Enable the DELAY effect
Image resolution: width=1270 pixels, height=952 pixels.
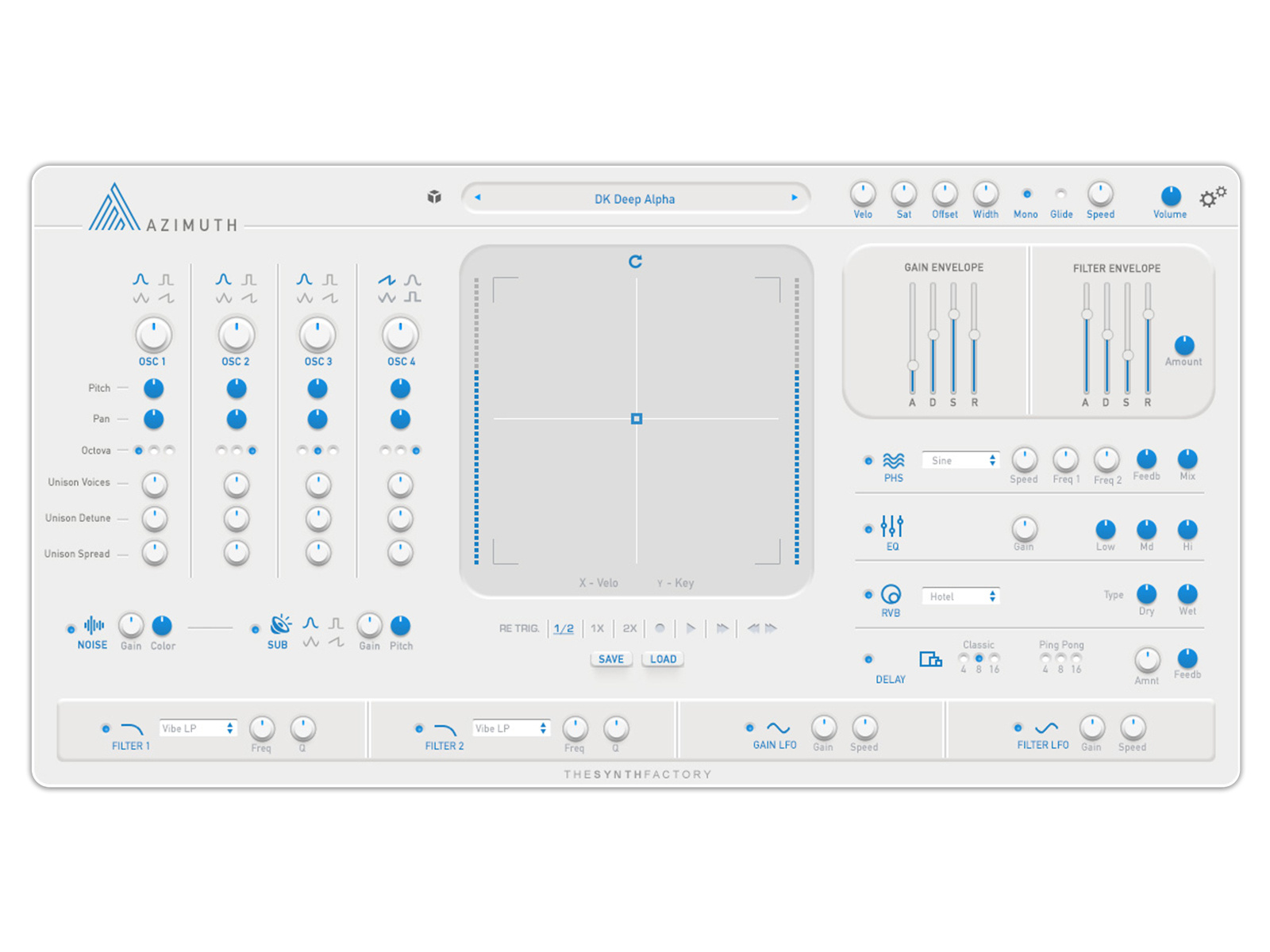coord(868,659)
